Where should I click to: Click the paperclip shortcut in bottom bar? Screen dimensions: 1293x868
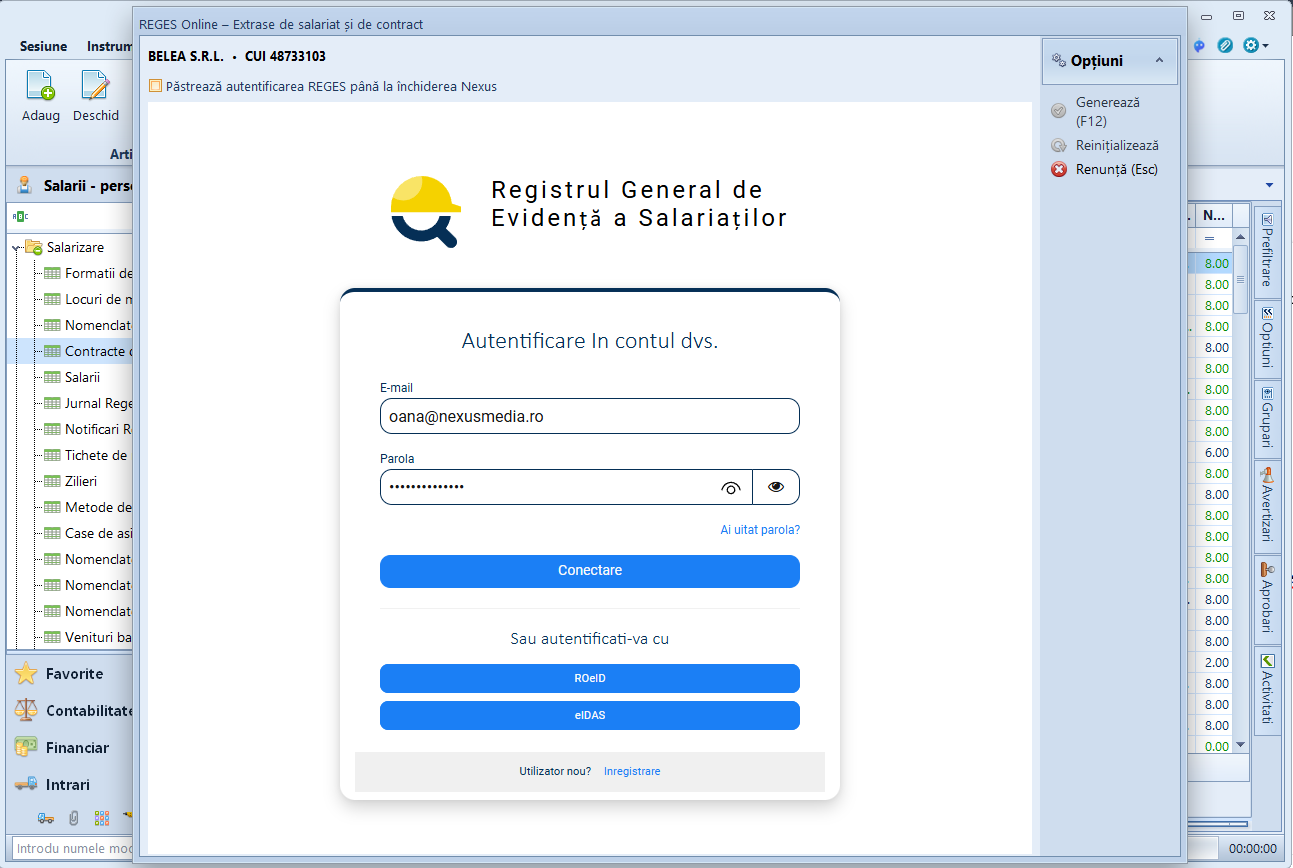point(74,818)
